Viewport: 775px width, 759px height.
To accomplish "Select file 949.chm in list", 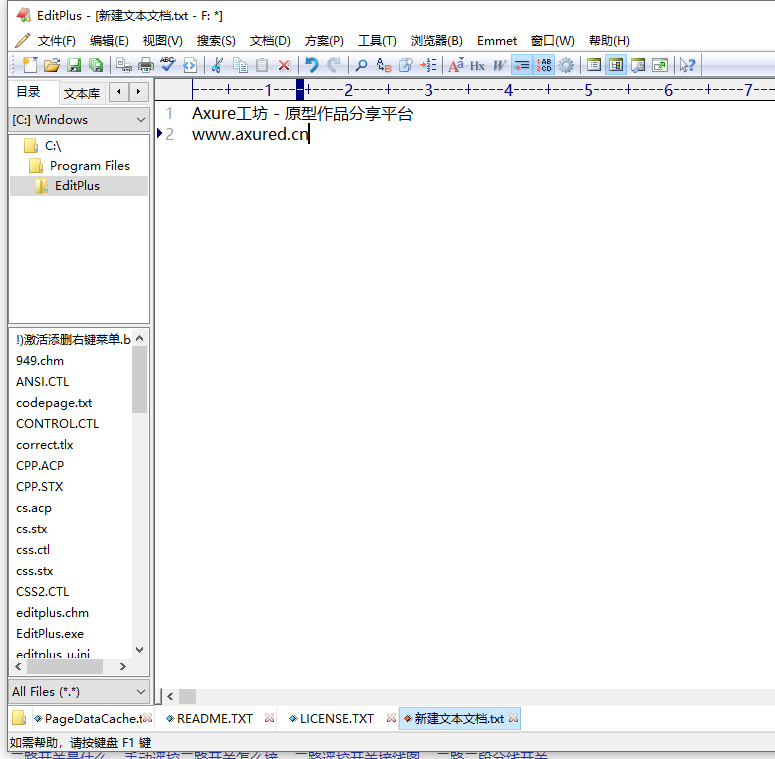I will click(40, 361).
